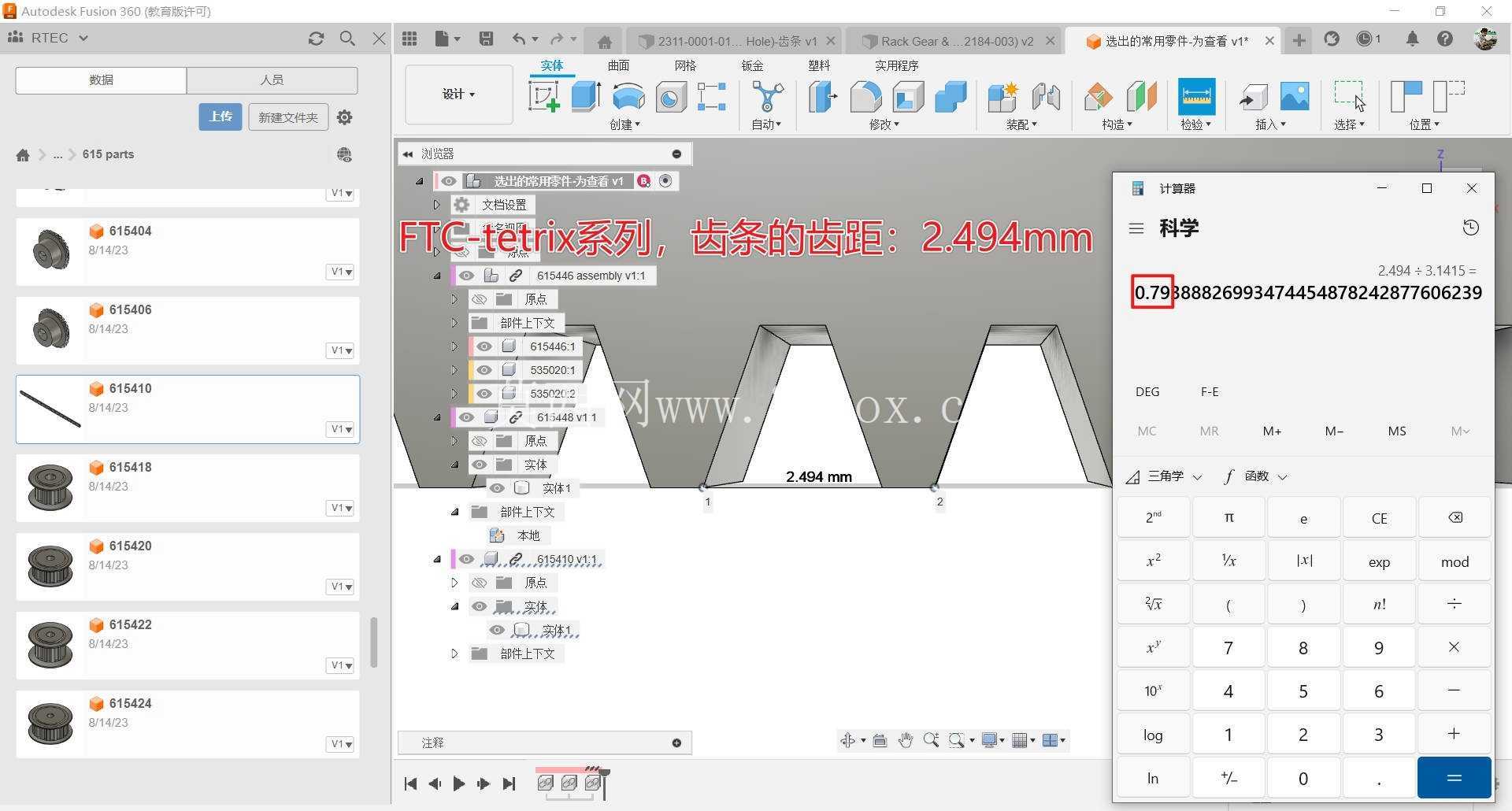Click the DEG angle mode button
This screenshot has width=1512, height=811.
(1147, 391)
